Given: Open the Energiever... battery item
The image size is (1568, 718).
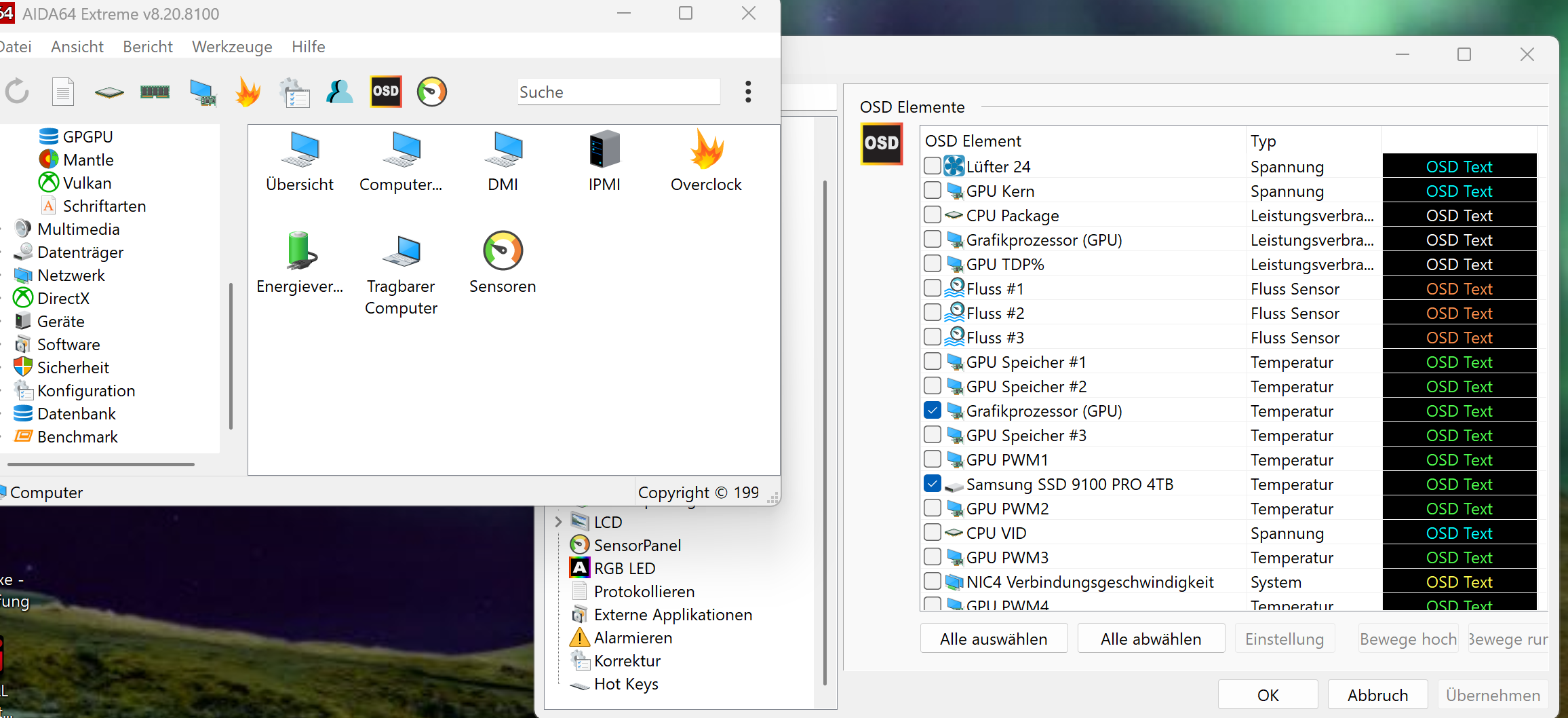Looking at the screenshot, I should (x=300, y=263).
